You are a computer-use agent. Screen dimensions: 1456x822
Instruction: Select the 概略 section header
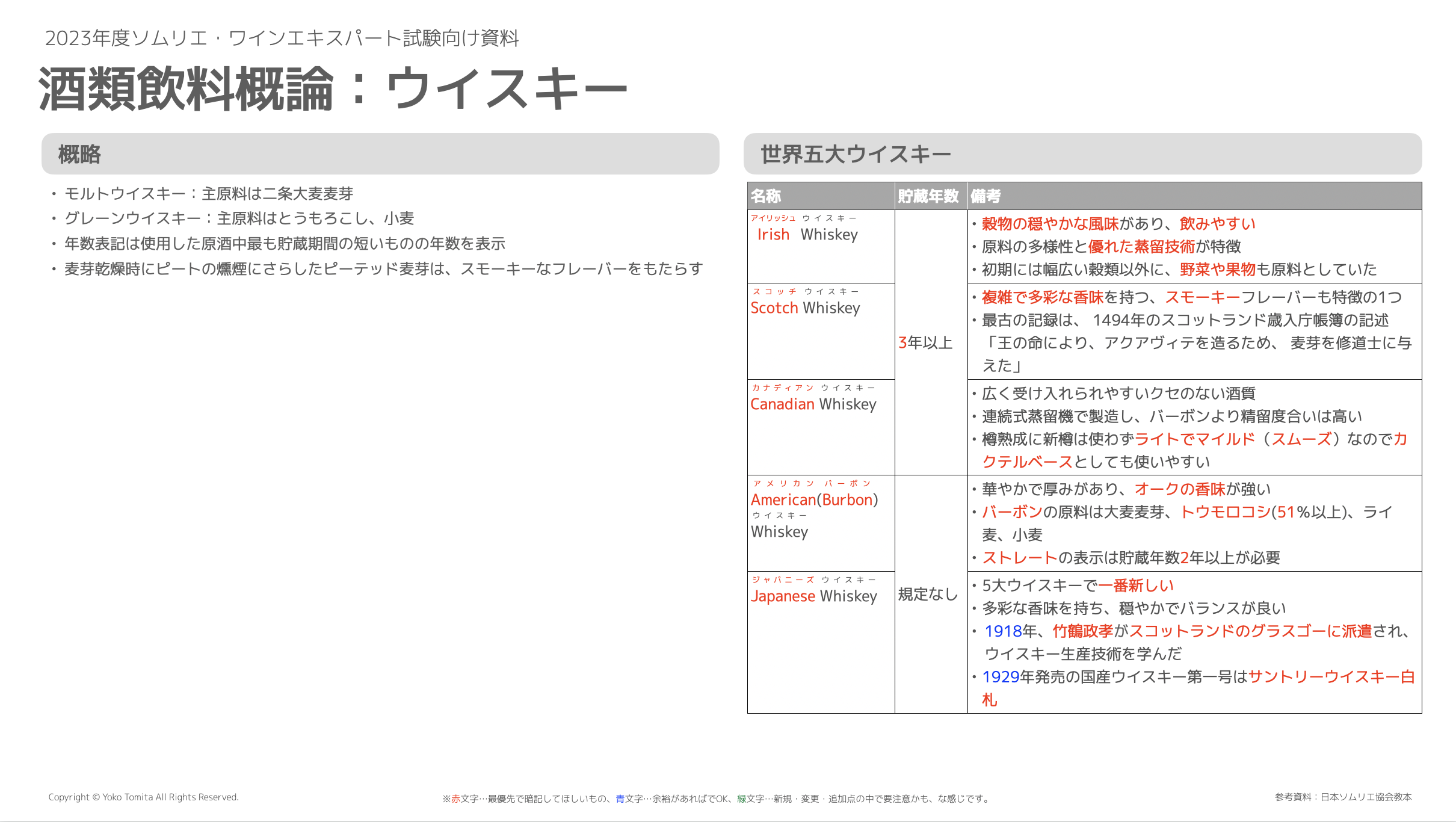coord(380,154)
